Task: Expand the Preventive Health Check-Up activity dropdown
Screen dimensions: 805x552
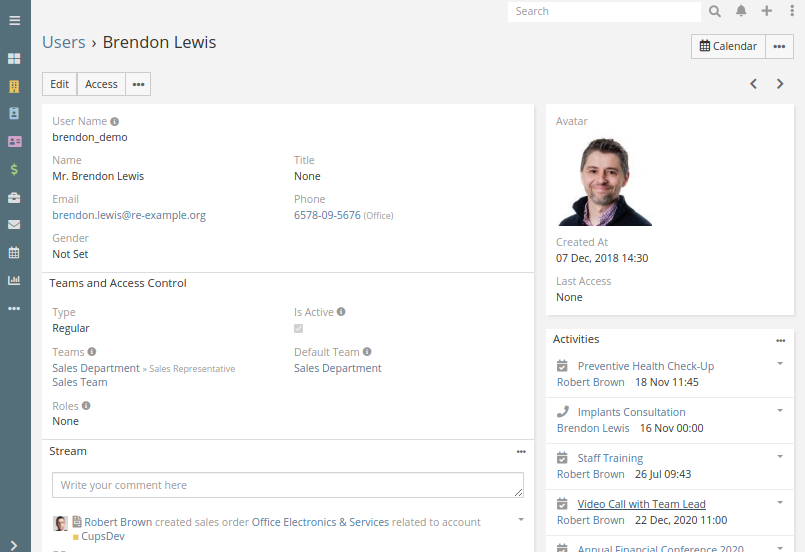Action: tap(780, 364)
